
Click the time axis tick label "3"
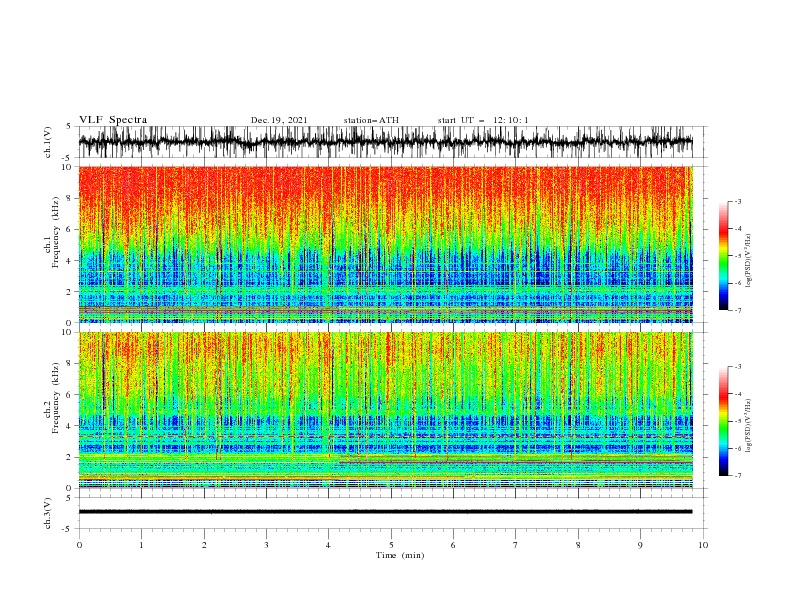pyautogui.click(x=266, y=545)
